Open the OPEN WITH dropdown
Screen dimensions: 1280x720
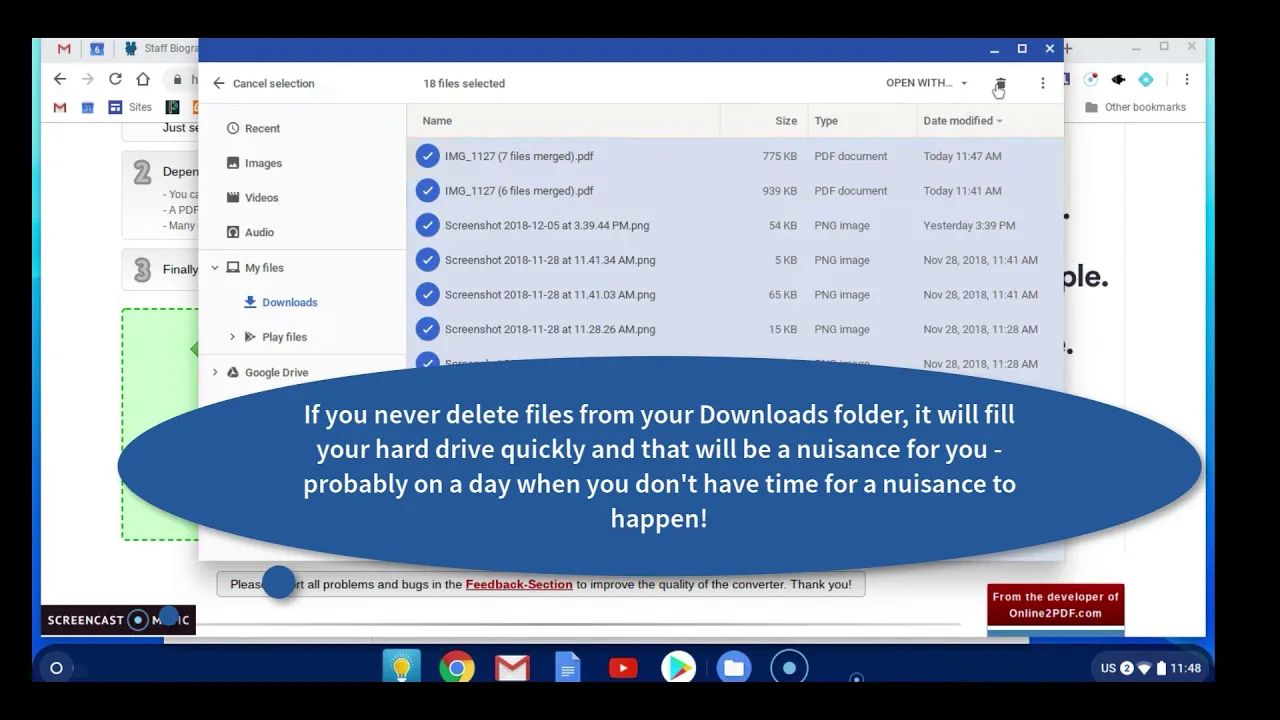click(926, 83)
